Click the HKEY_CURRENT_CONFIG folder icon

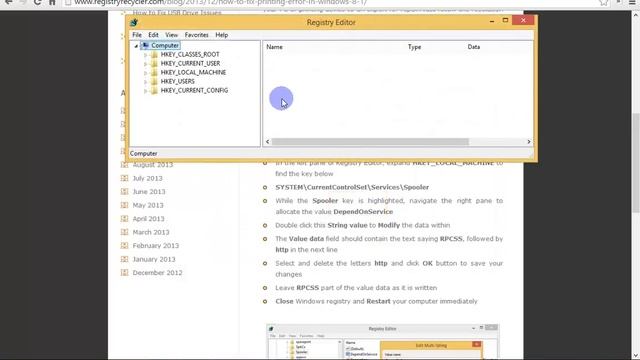[154, 90]
